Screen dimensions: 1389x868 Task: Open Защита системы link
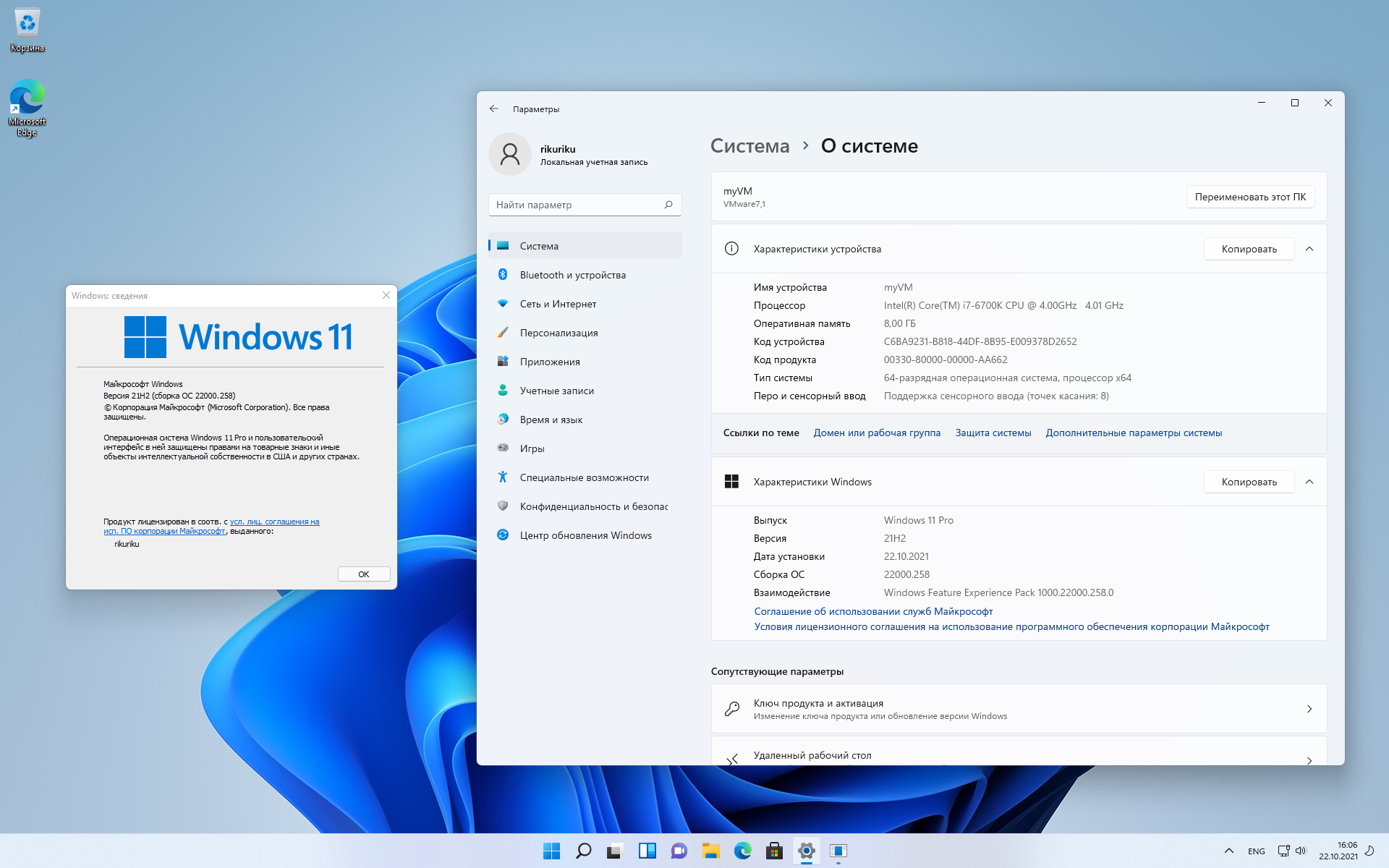993,433
